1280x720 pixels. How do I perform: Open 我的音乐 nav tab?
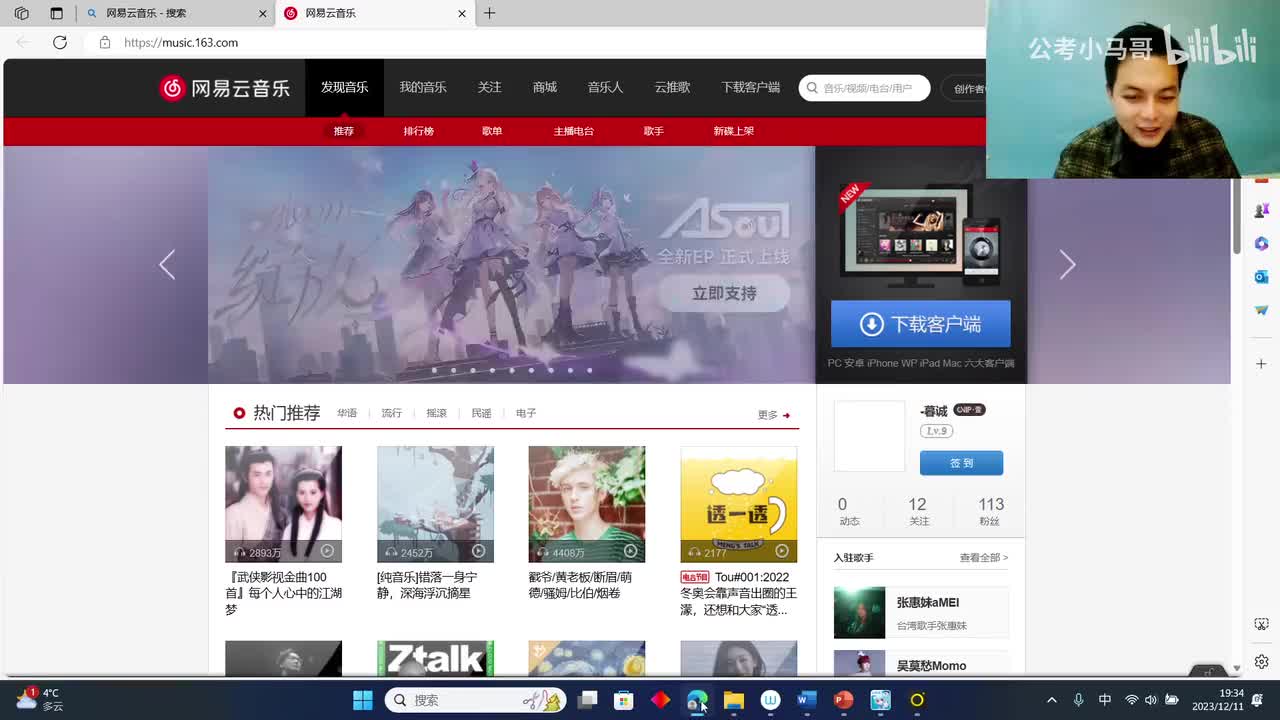pos(423,87)
